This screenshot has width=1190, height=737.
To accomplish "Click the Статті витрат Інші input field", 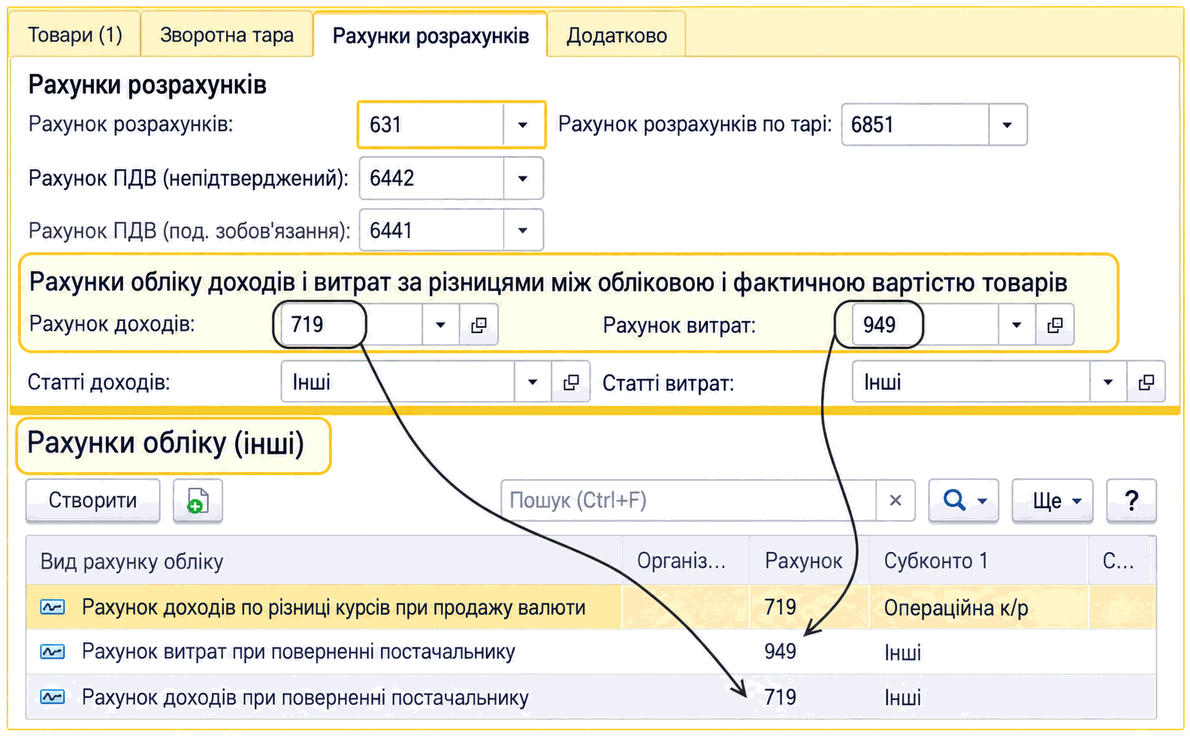I will tap(971, 382).
